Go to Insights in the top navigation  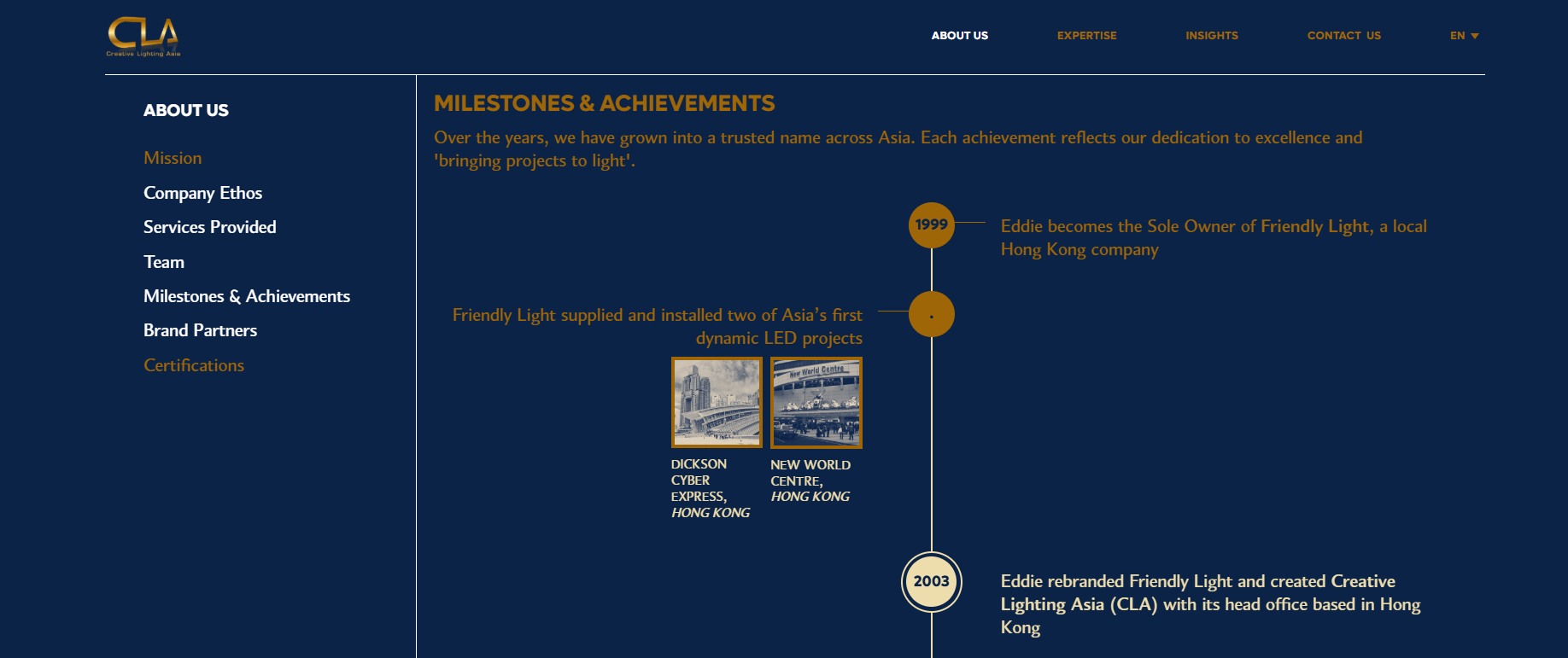(1211, 36)
